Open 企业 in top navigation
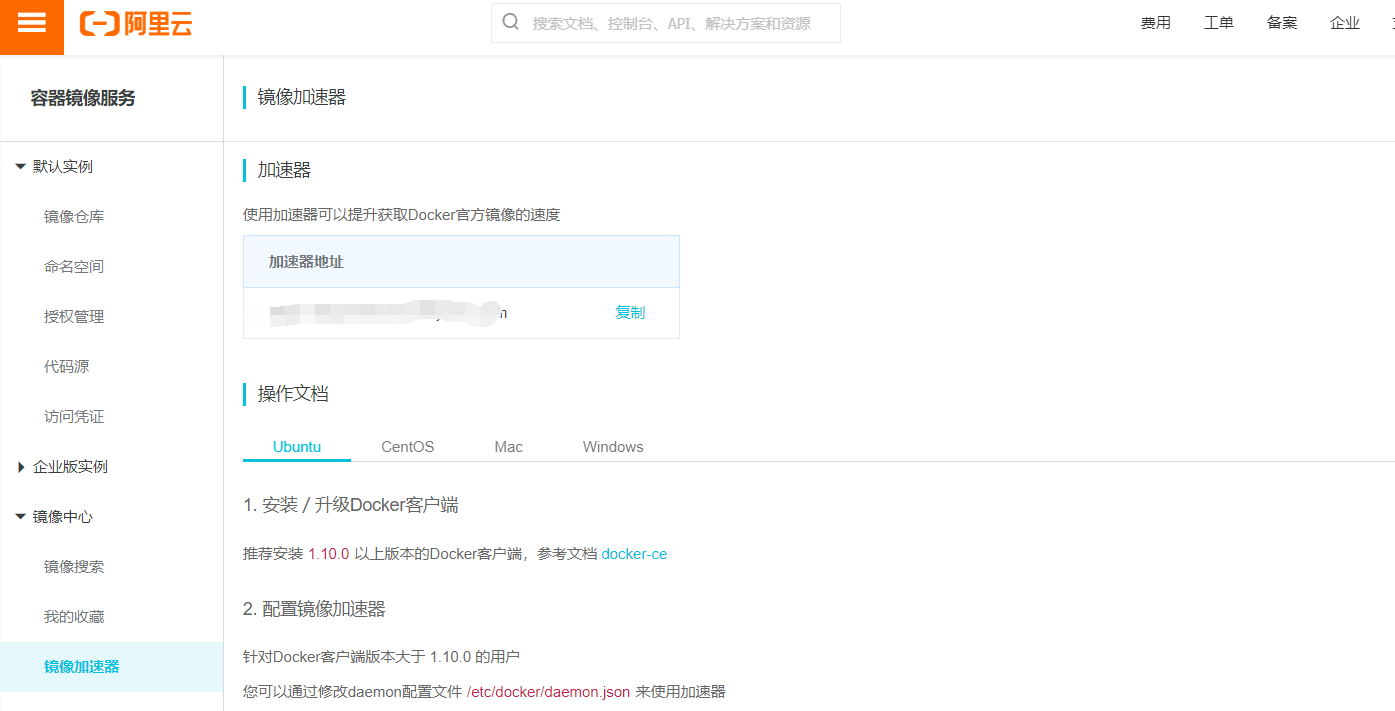The image size is (1395, 711). click(1345, 23)
